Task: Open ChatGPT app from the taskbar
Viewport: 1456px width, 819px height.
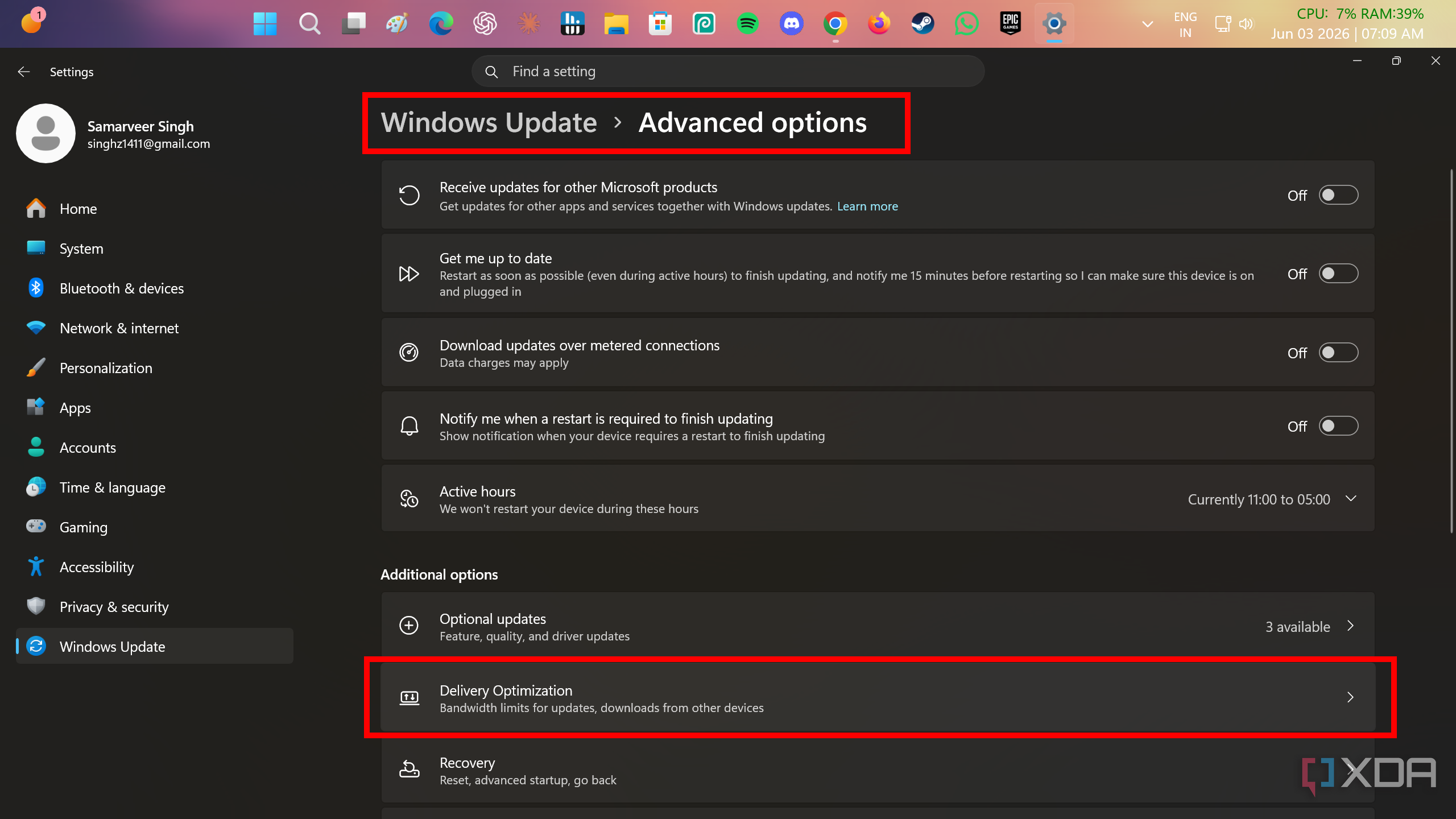Action: click(x=485, y=24)
